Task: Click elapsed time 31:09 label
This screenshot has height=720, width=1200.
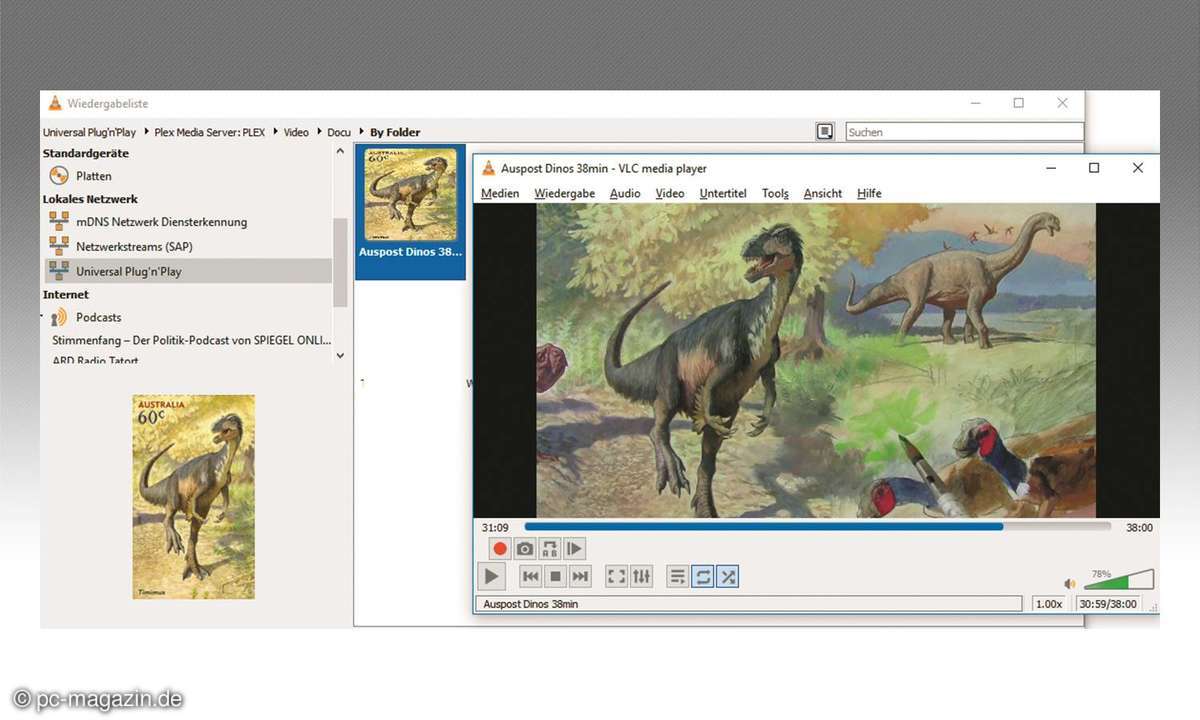Action: [495, 528]
